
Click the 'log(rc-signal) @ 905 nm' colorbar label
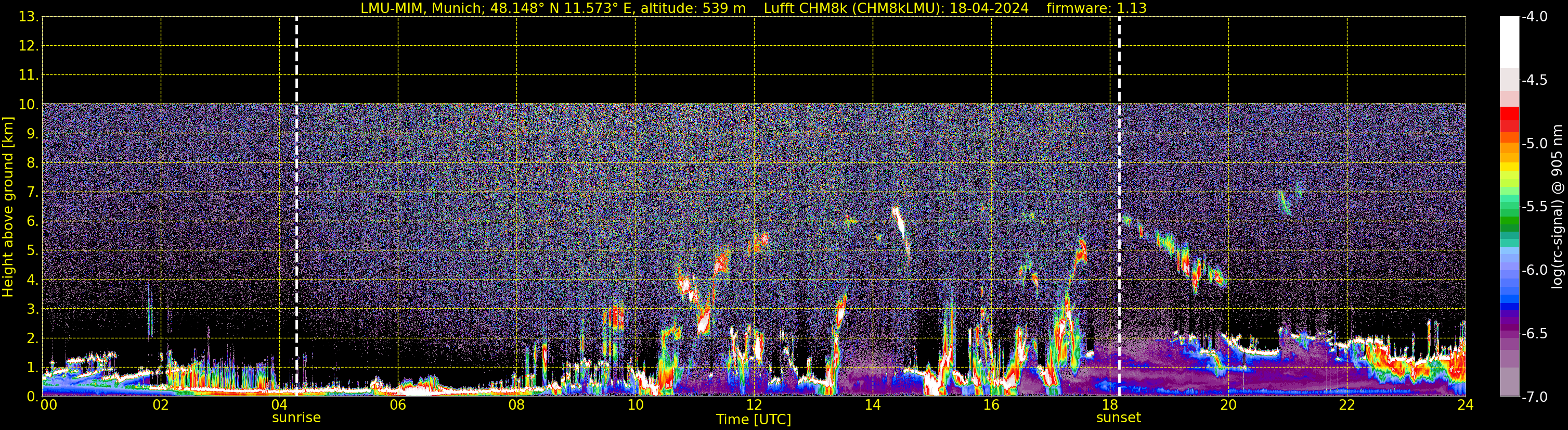point(1557,207)
